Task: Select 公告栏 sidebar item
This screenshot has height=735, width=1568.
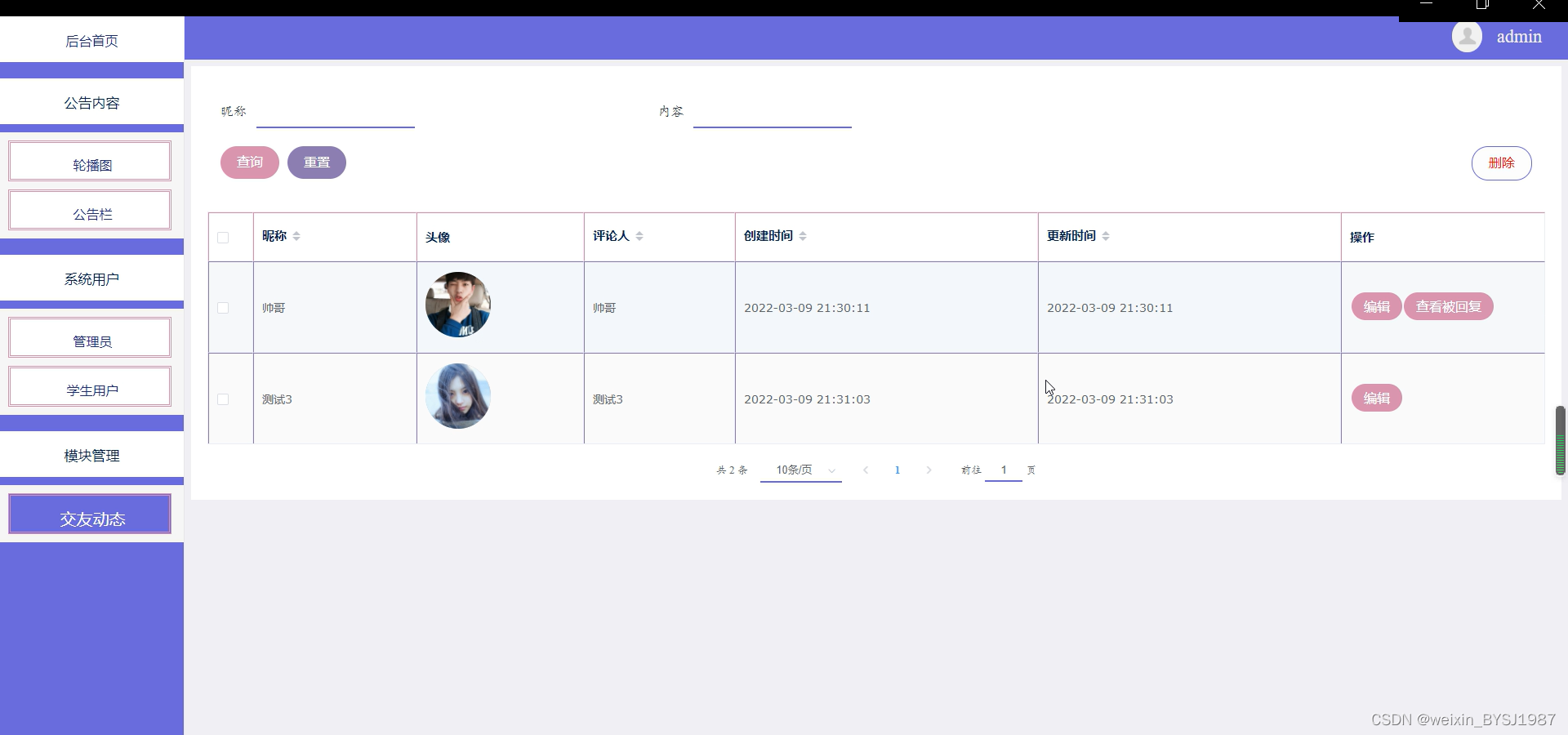Action: 90,211
